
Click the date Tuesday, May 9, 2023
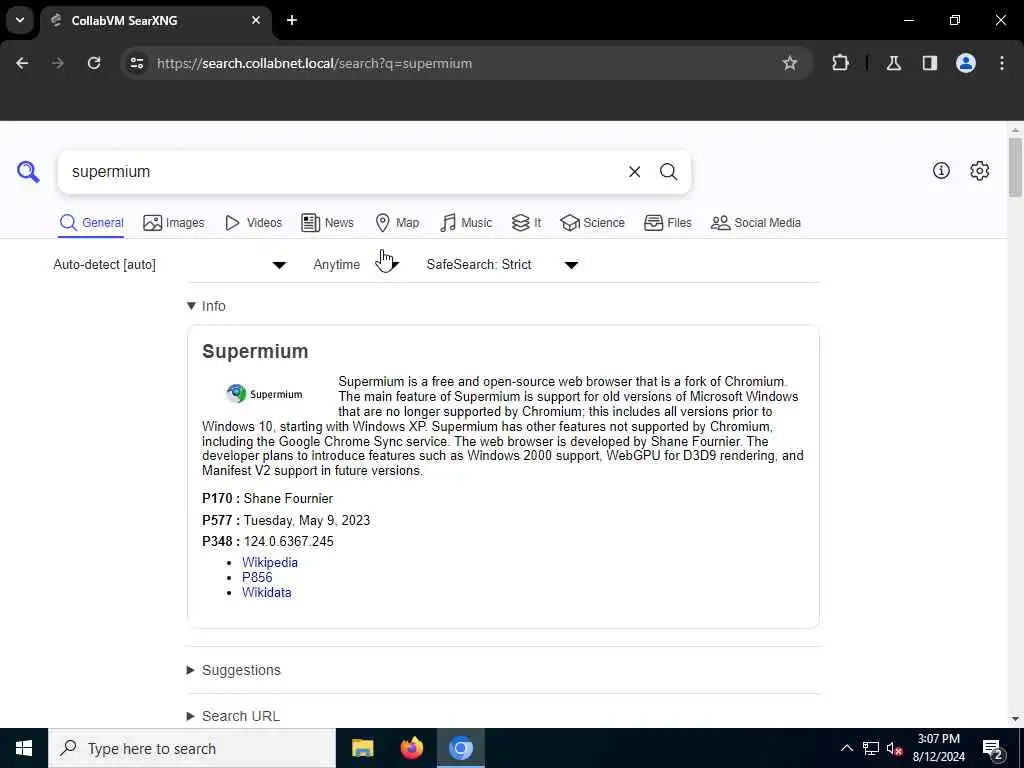click(x=307, y=520)
